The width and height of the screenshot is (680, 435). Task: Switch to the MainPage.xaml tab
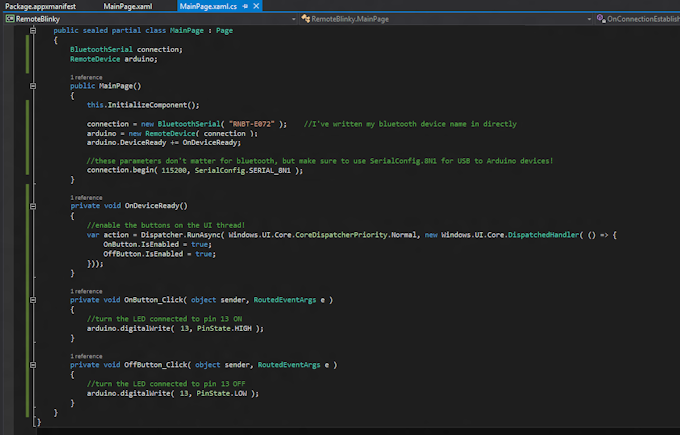coord(128,6)
